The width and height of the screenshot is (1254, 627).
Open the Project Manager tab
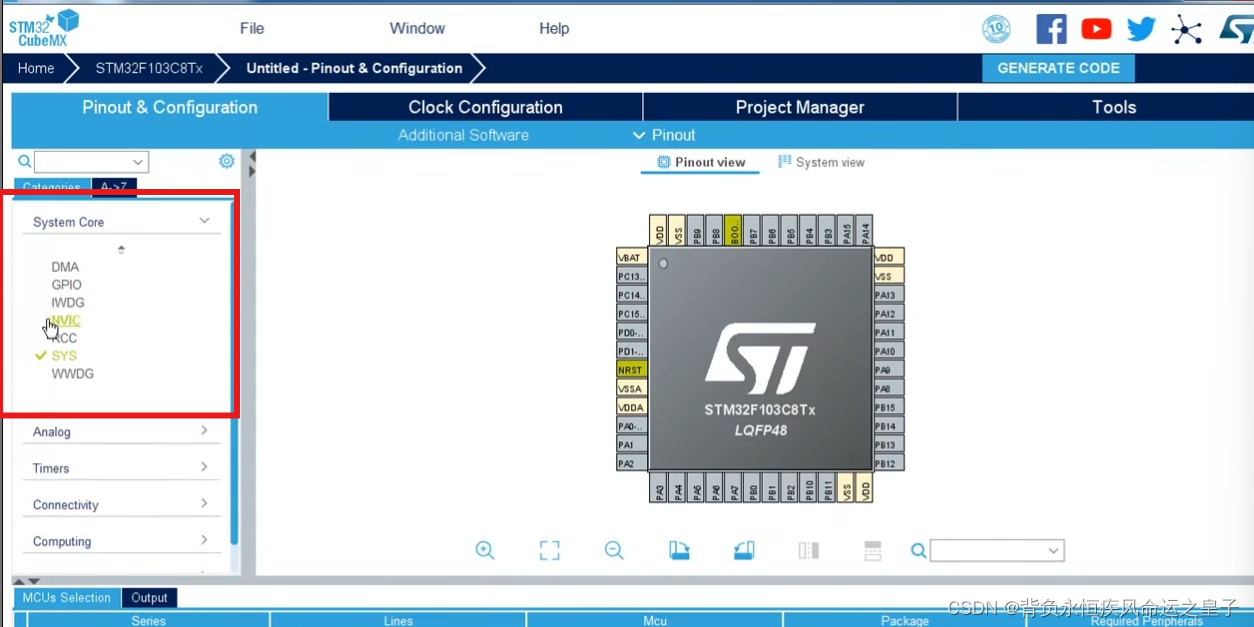[x=800, y=107]
